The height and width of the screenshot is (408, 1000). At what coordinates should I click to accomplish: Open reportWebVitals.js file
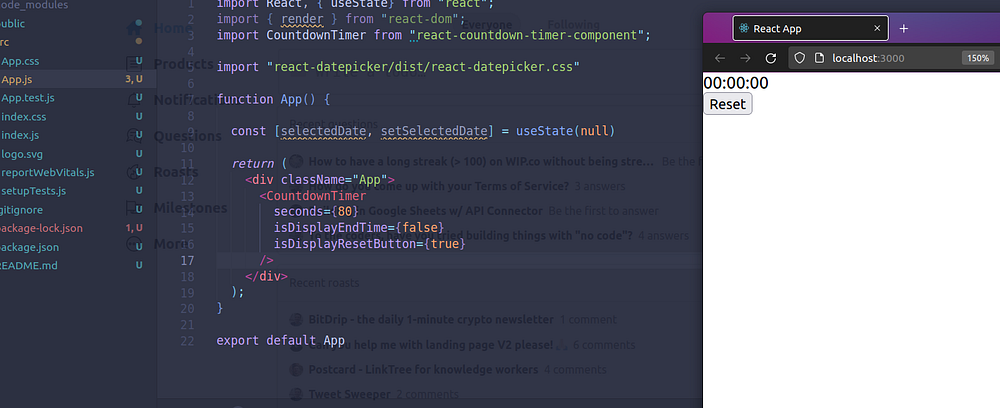coord(47,172)
